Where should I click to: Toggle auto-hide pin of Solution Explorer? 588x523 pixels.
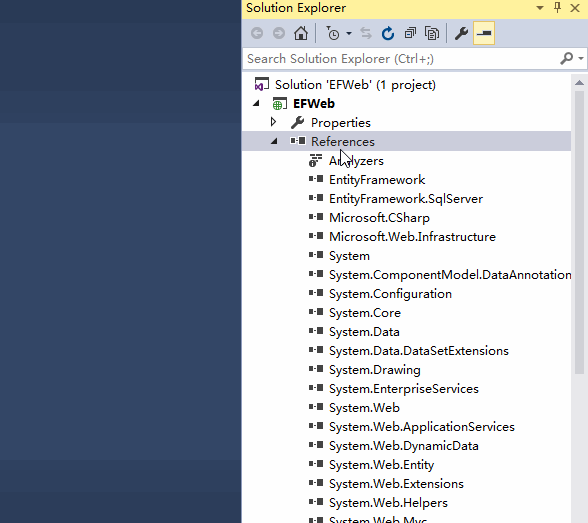[x=558, y=8]
